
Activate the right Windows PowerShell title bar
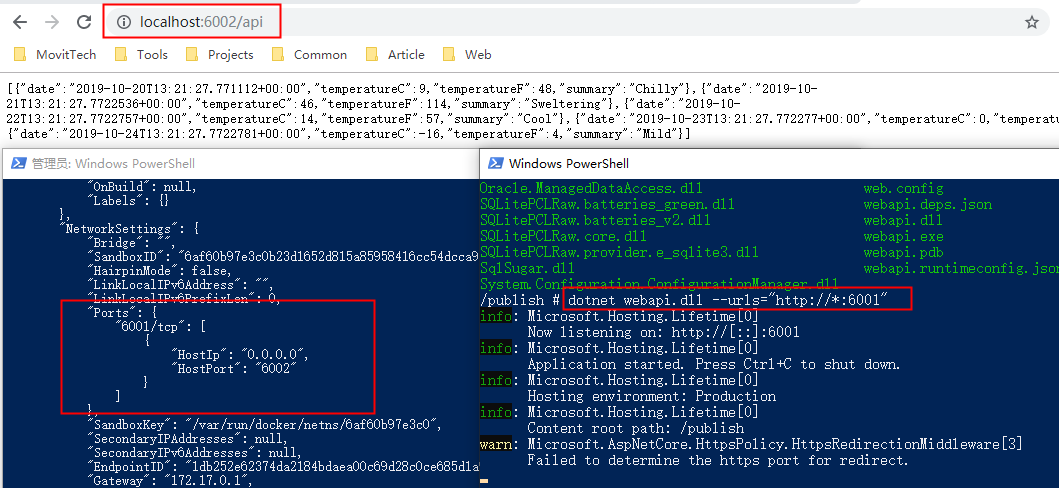coord(769,163)
